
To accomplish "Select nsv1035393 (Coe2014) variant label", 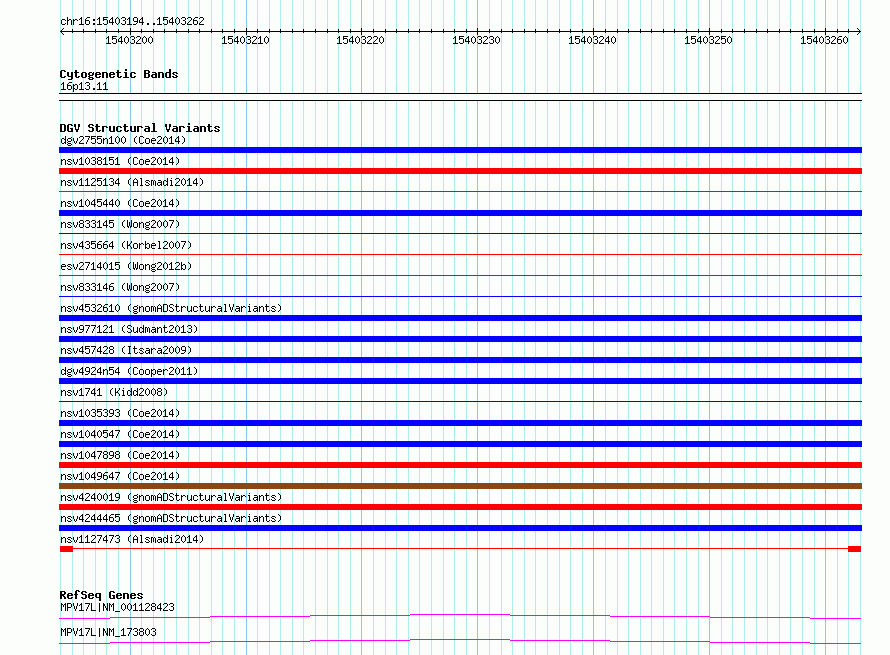I will click(x=120, y=413).
